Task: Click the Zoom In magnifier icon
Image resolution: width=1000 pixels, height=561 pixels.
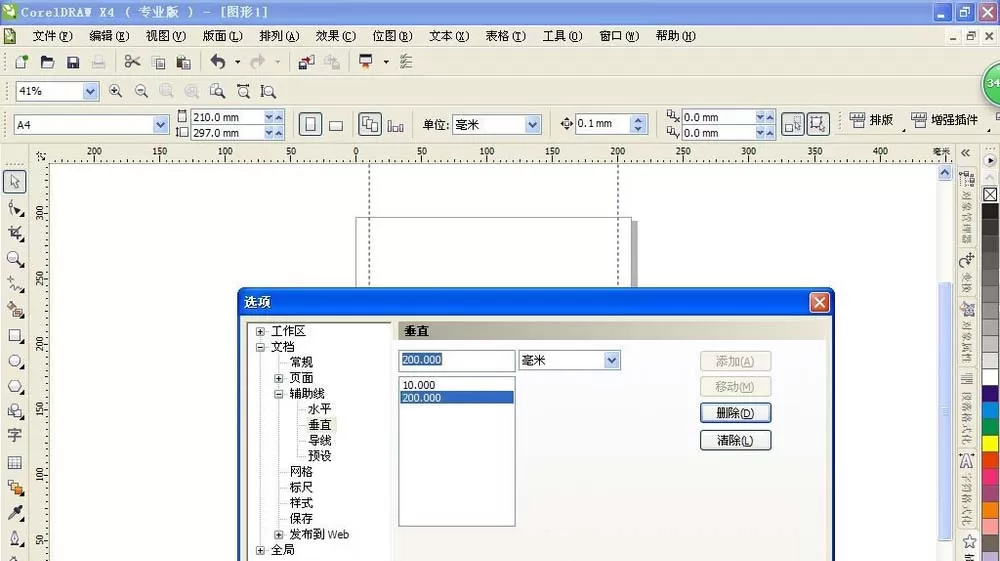Action: click(115, 91)
